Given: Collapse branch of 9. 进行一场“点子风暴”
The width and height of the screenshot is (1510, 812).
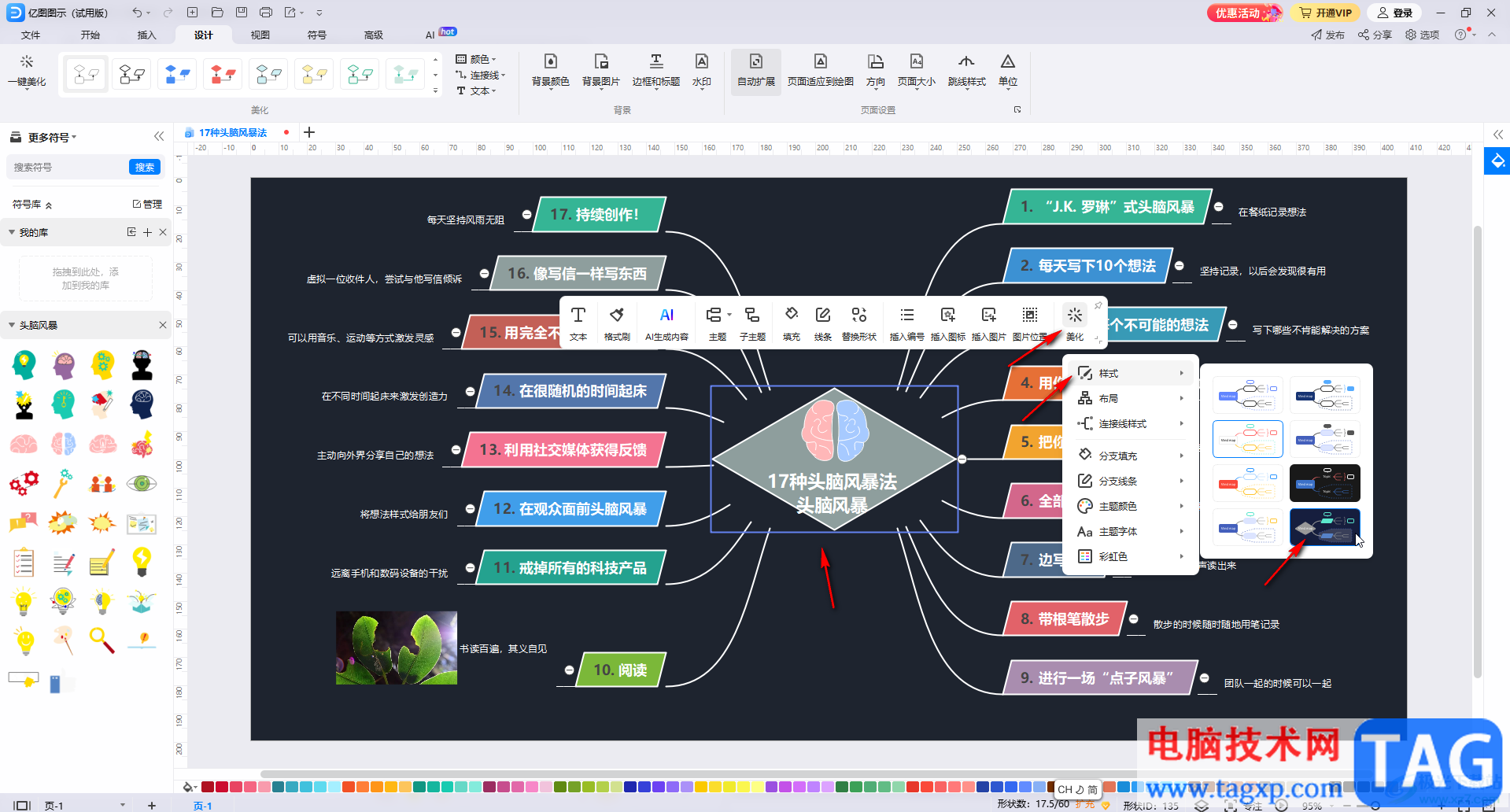Looking at the screenshot, I should click(1204, 677).
